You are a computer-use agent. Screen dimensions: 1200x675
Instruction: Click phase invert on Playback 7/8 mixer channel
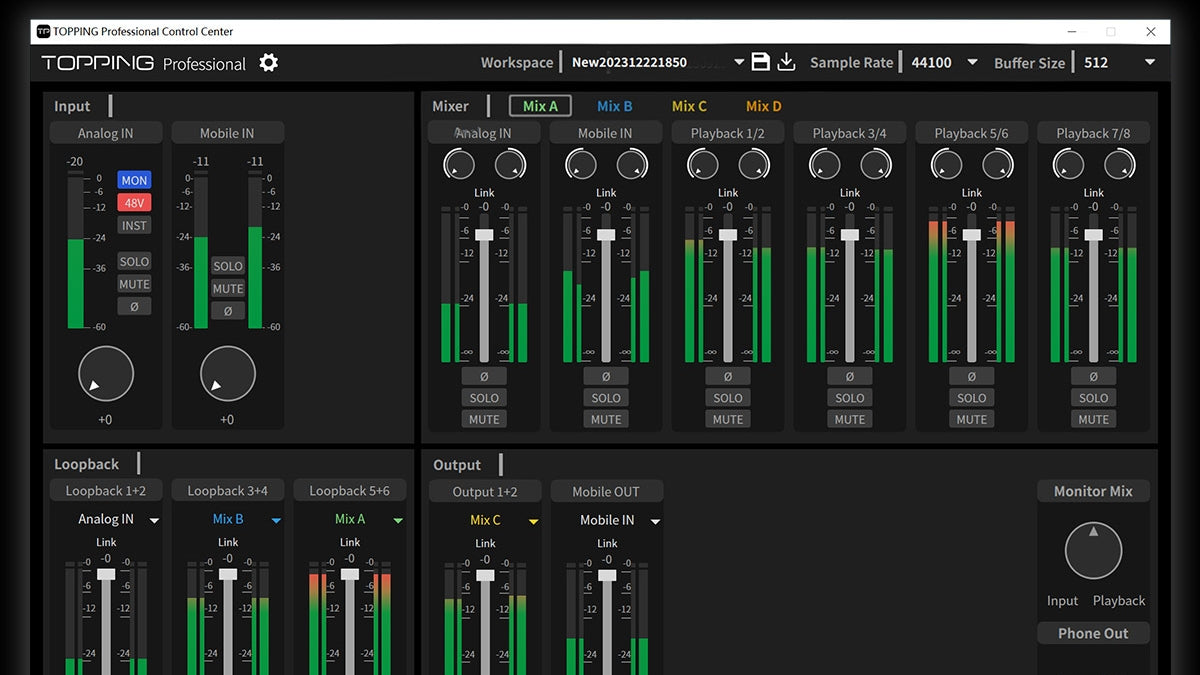pyautogui.click(x=1093, y=376)
